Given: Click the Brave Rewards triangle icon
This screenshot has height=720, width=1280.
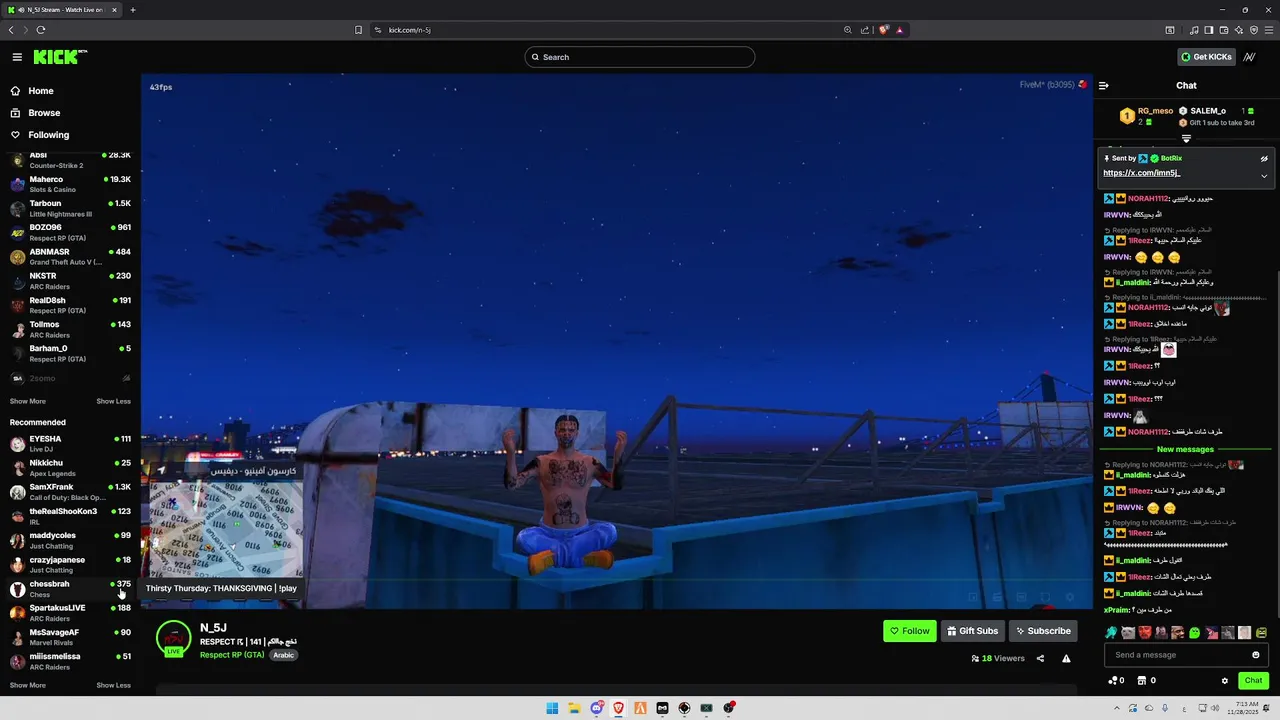Looking at the screenshot, I should [900, 30].
